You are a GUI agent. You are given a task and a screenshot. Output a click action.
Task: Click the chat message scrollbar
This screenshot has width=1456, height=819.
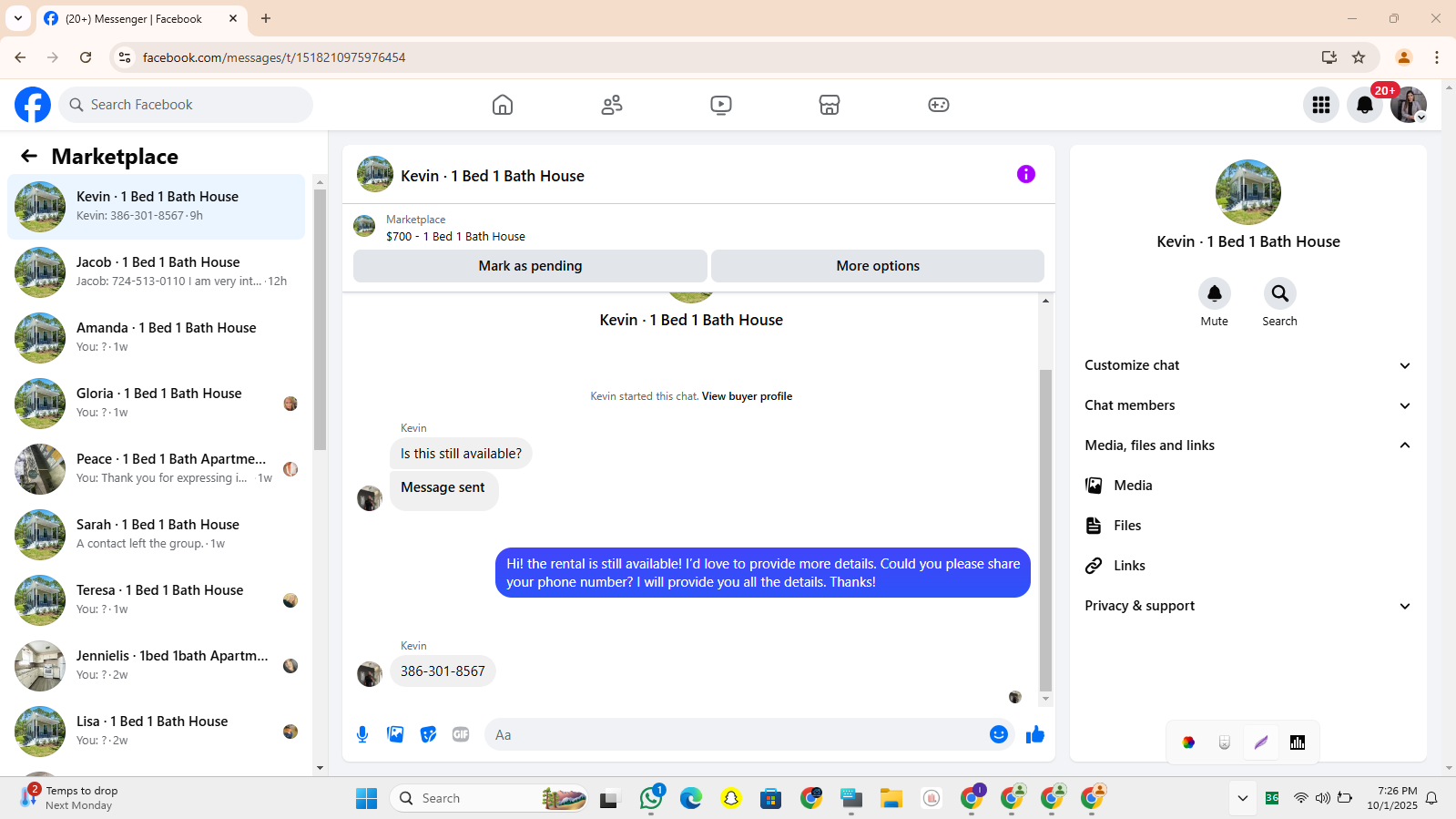click(1045, 530)
